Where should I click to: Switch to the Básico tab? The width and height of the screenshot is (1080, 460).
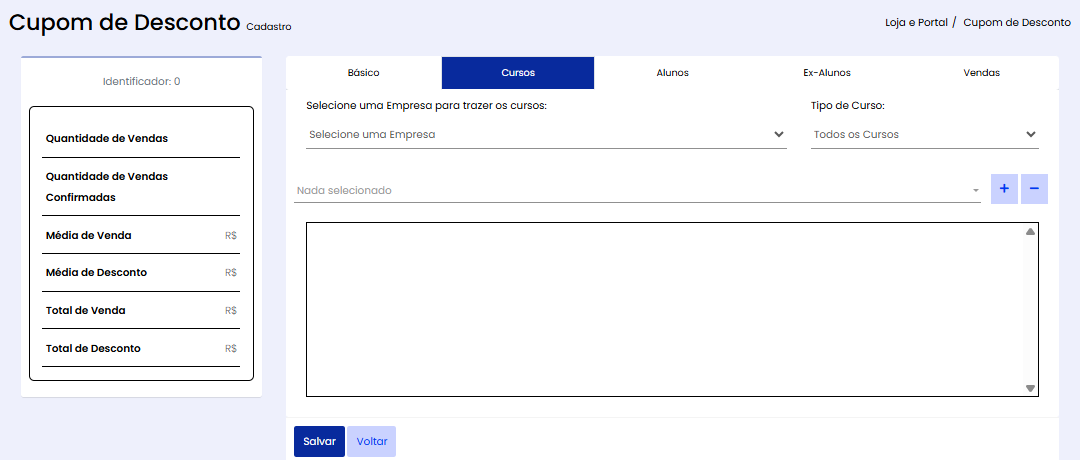(x=363, y=73)
